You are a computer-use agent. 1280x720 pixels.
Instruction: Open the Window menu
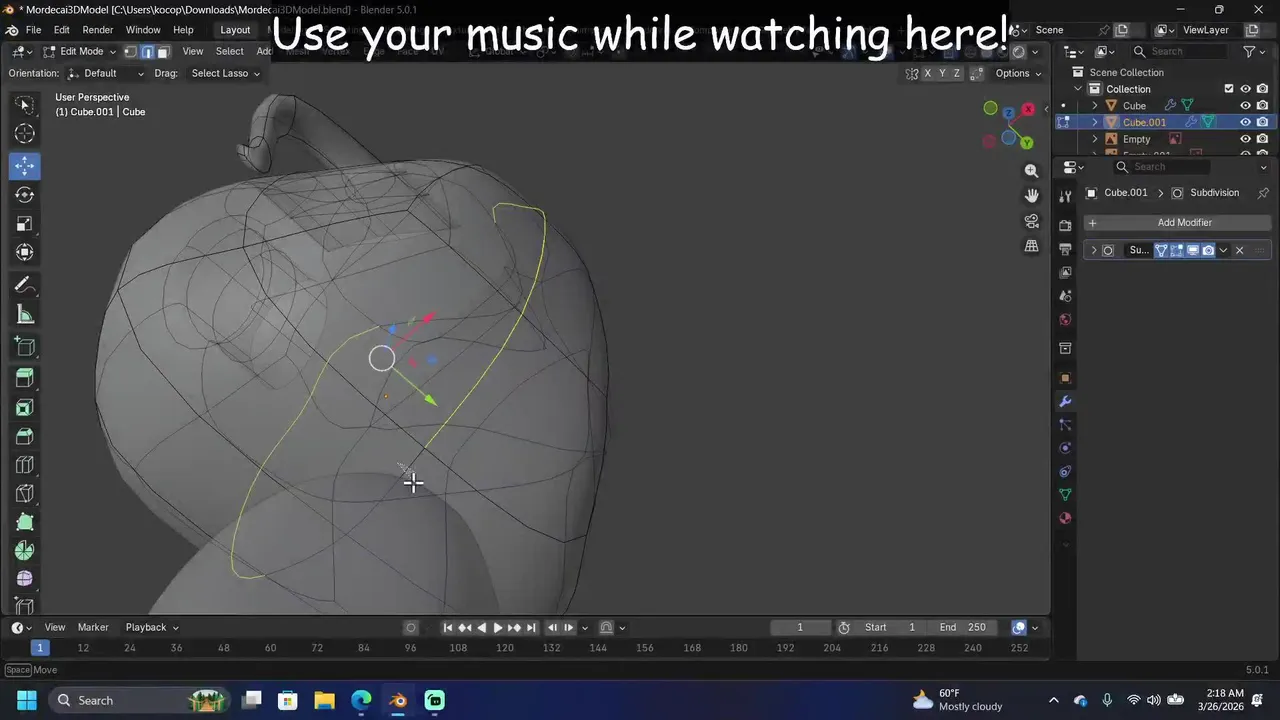pyautogui.click(x=143, y=30)
